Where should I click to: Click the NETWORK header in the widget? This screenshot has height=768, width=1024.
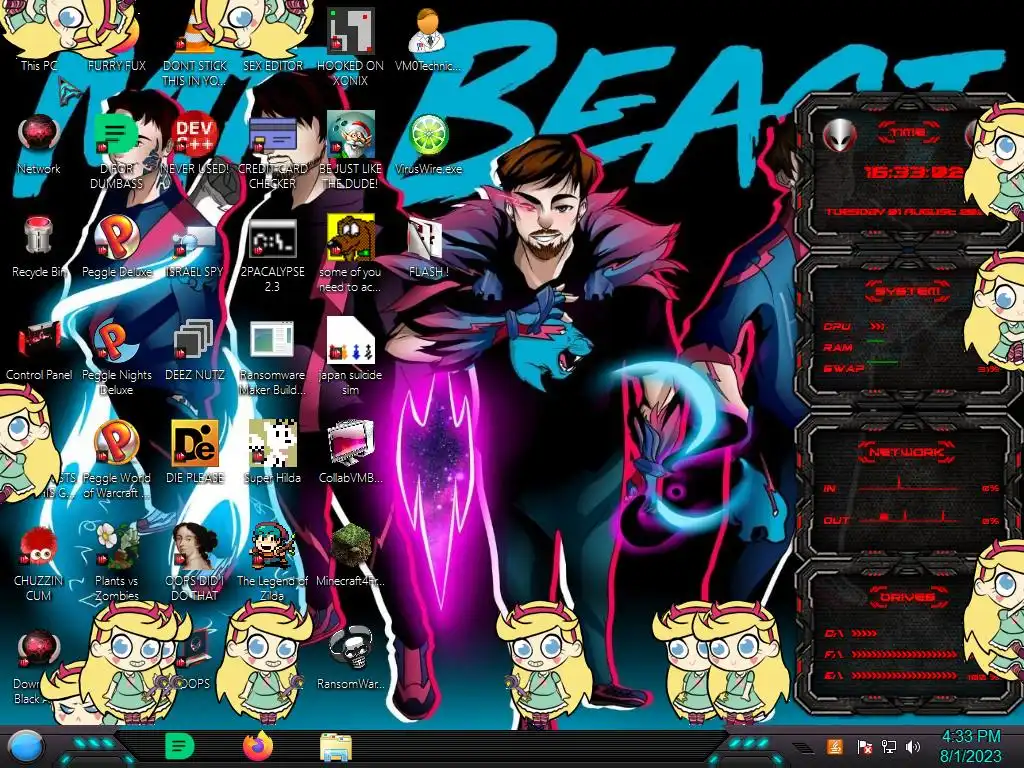point(906,451)
